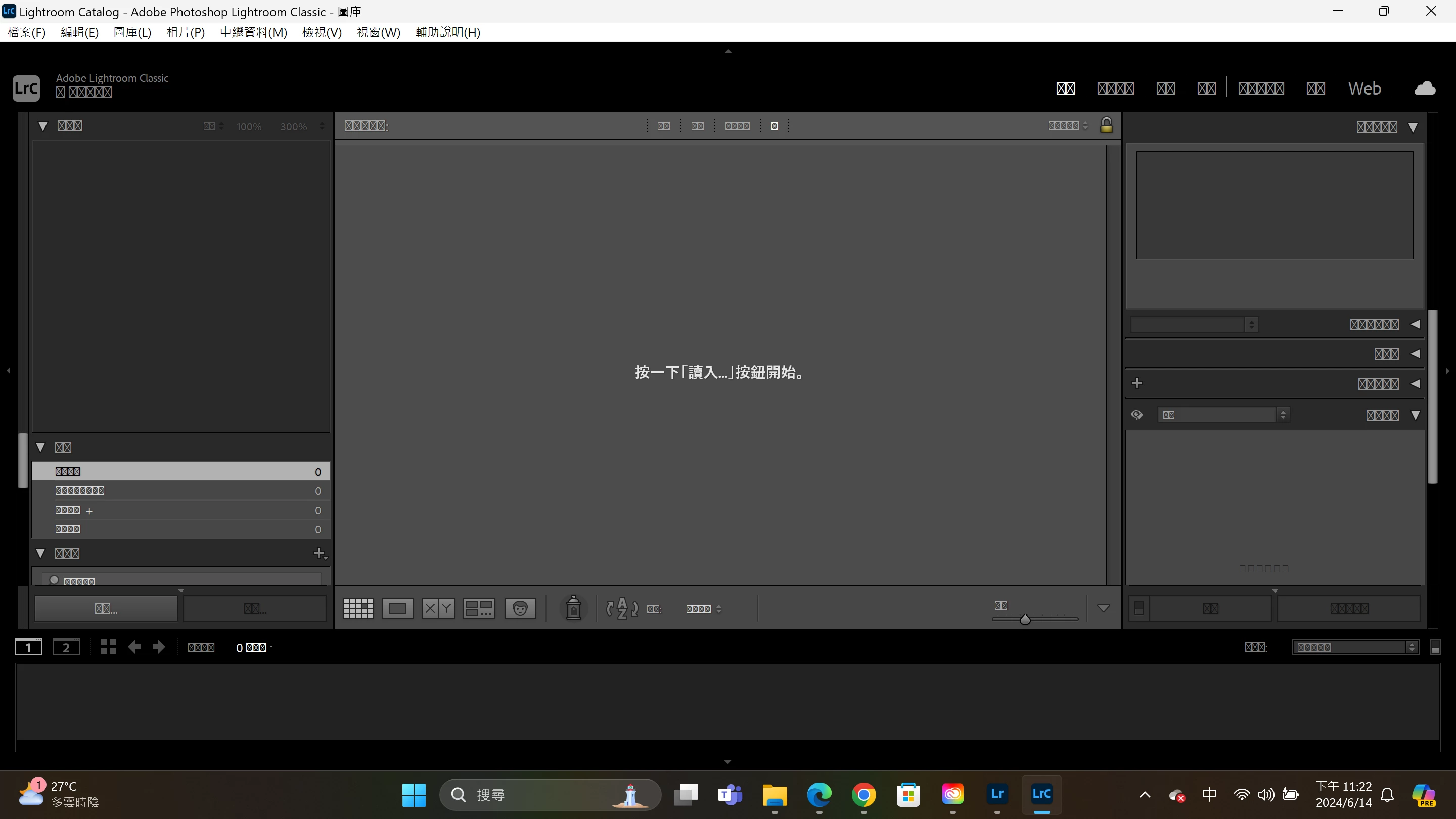Screen dimensions: 1456x819
Task: Open cloud sync status icon
Action: click(1424, 88)
